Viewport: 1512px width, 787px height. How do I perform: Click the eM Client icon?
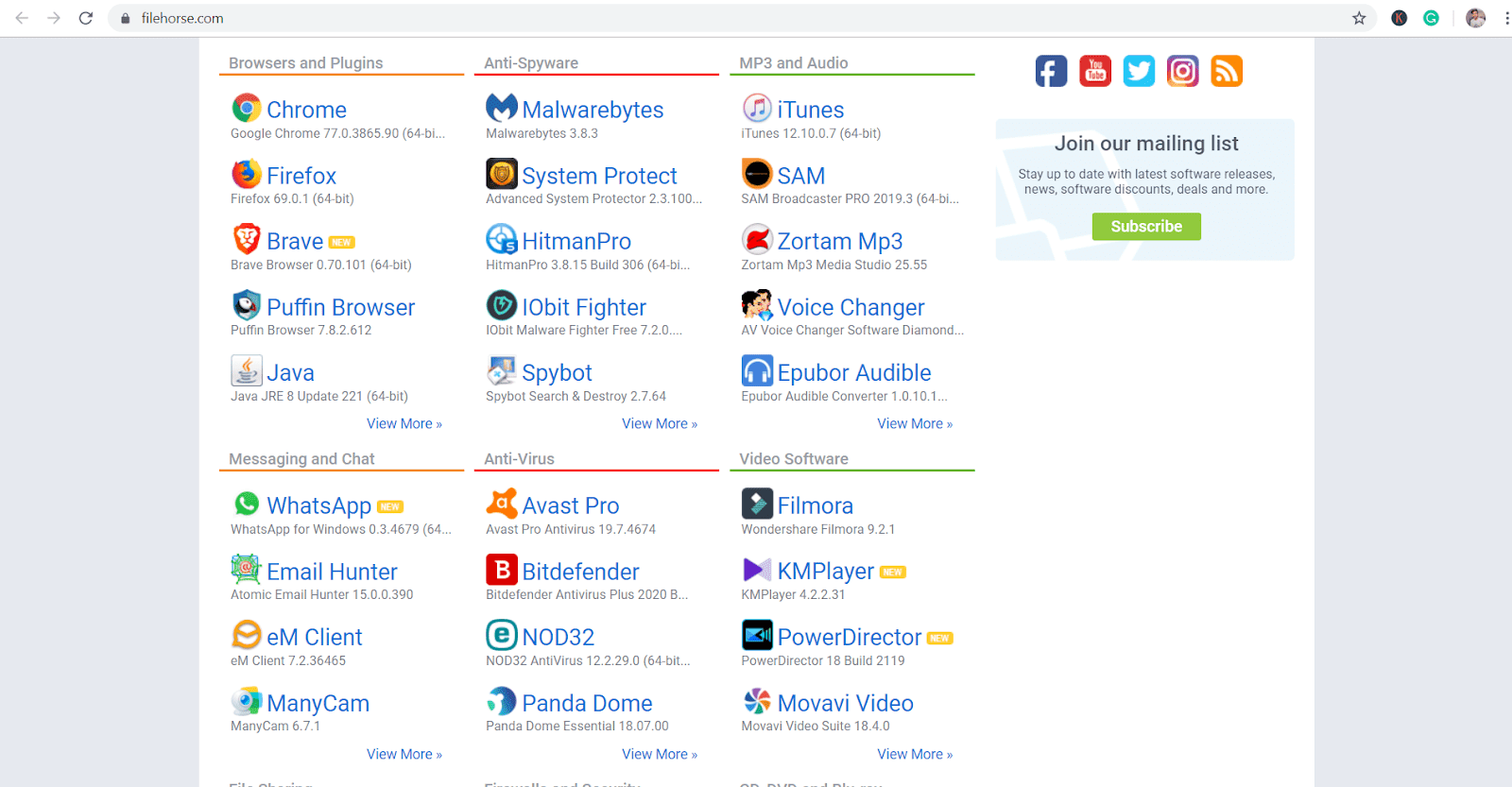click(247, 635)
